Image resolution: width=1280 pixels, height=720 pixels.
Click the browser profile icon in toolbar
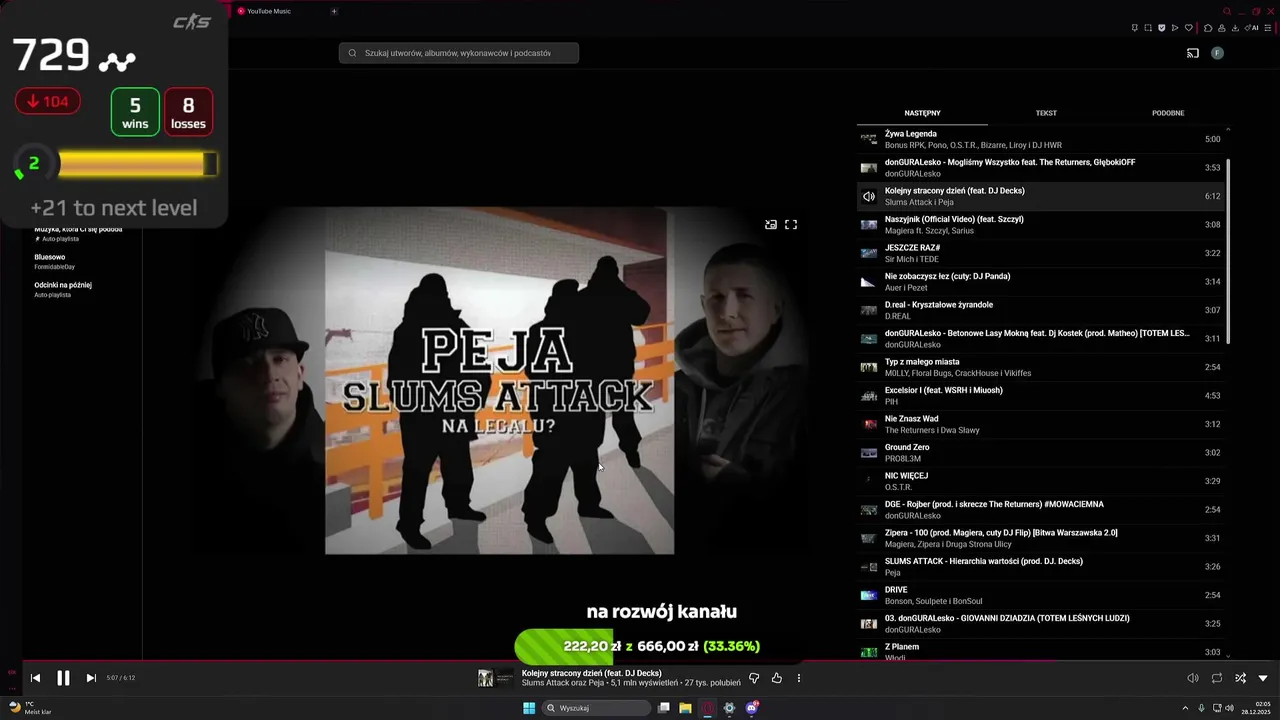click(1222, 28)
